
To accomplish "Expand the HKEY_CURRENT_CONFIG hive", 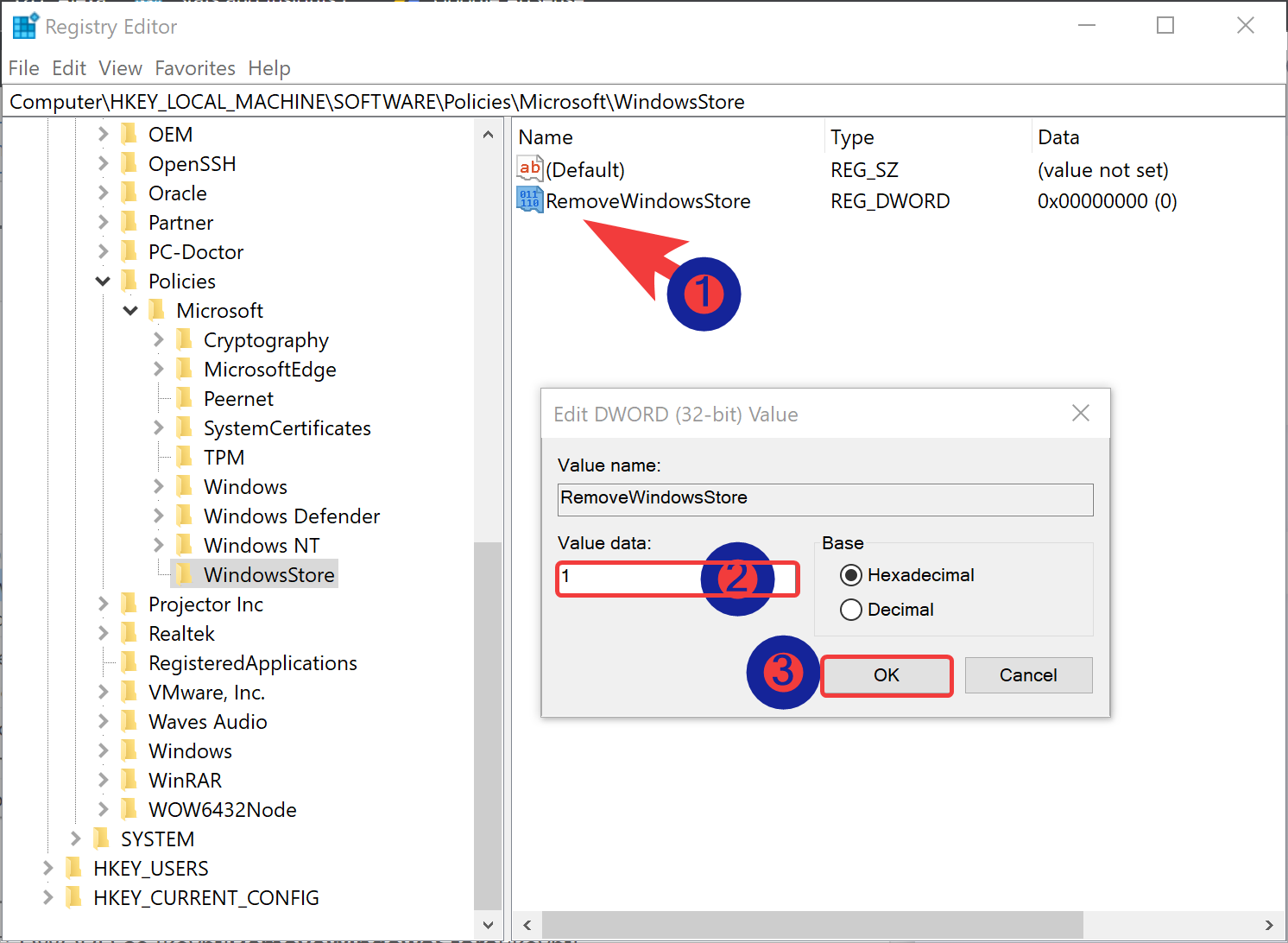I will coord(47,897).
